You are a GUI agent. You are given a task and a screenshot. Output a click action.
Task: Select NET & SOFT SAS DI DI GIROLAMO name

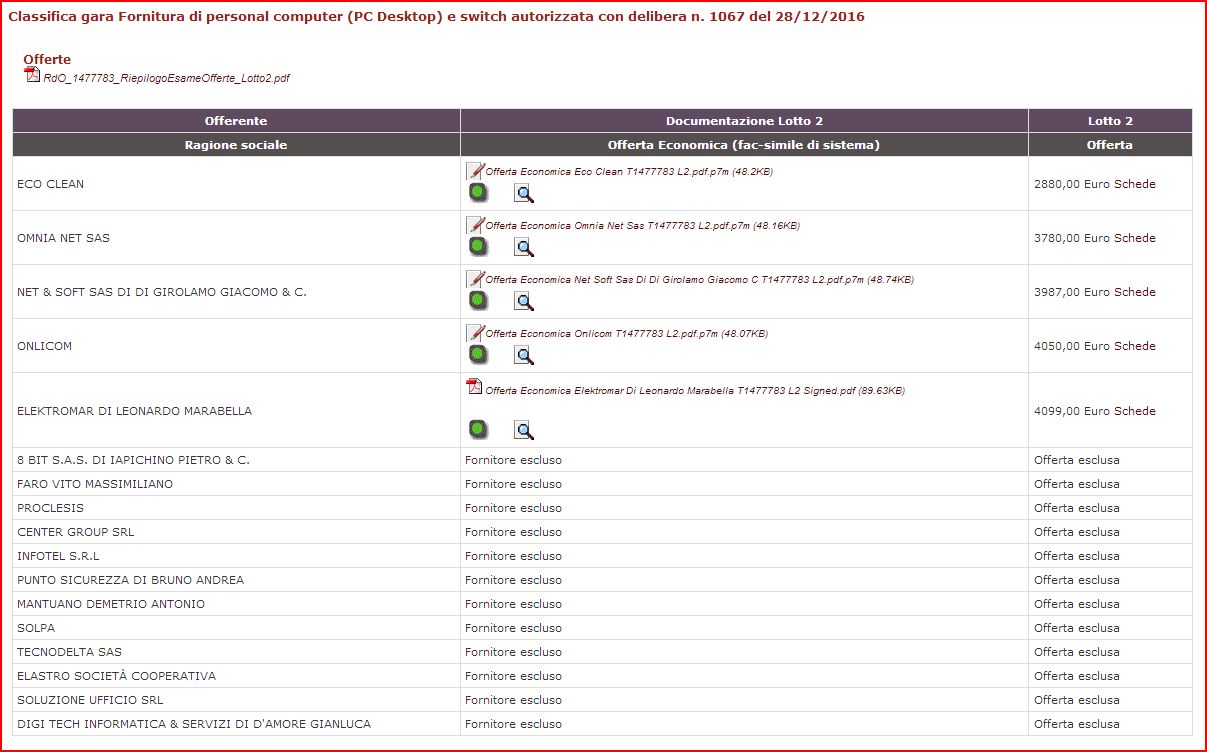(x=162, y=292)
